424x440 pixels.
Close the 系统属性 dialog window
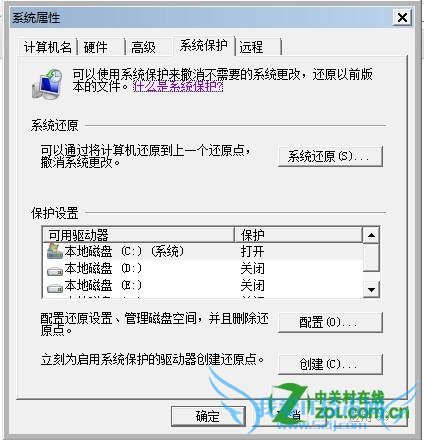(x=402, y=17)
